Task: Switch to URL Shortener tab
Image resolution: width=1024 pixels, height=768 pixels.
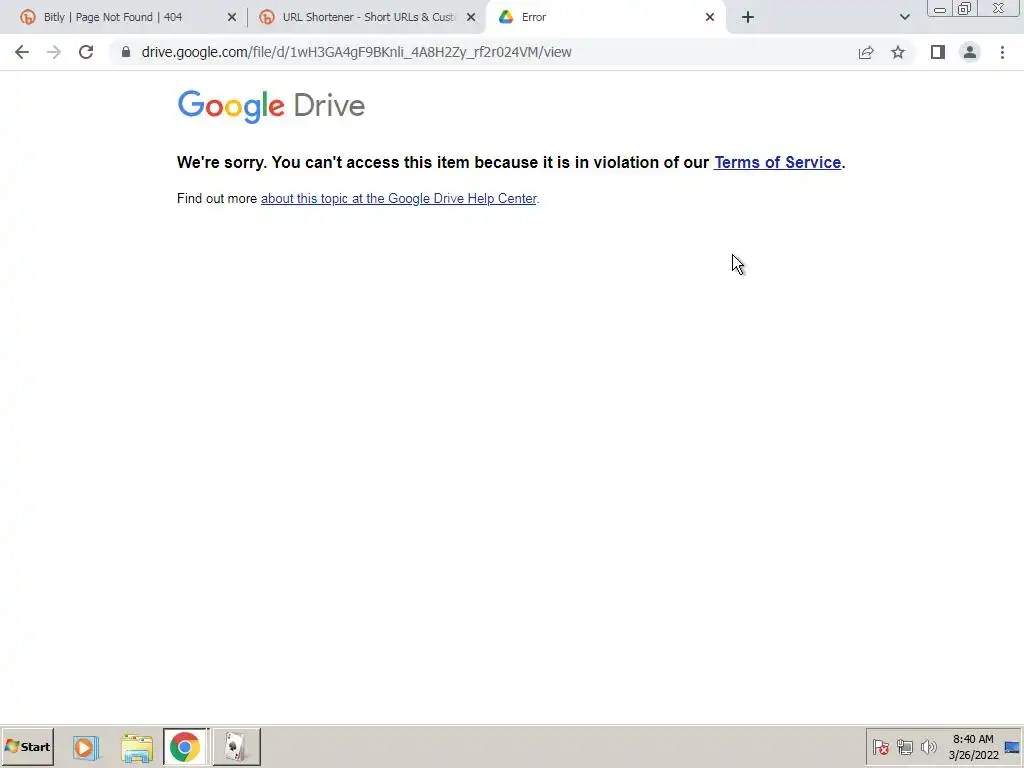Action: (x=368, y=17)
